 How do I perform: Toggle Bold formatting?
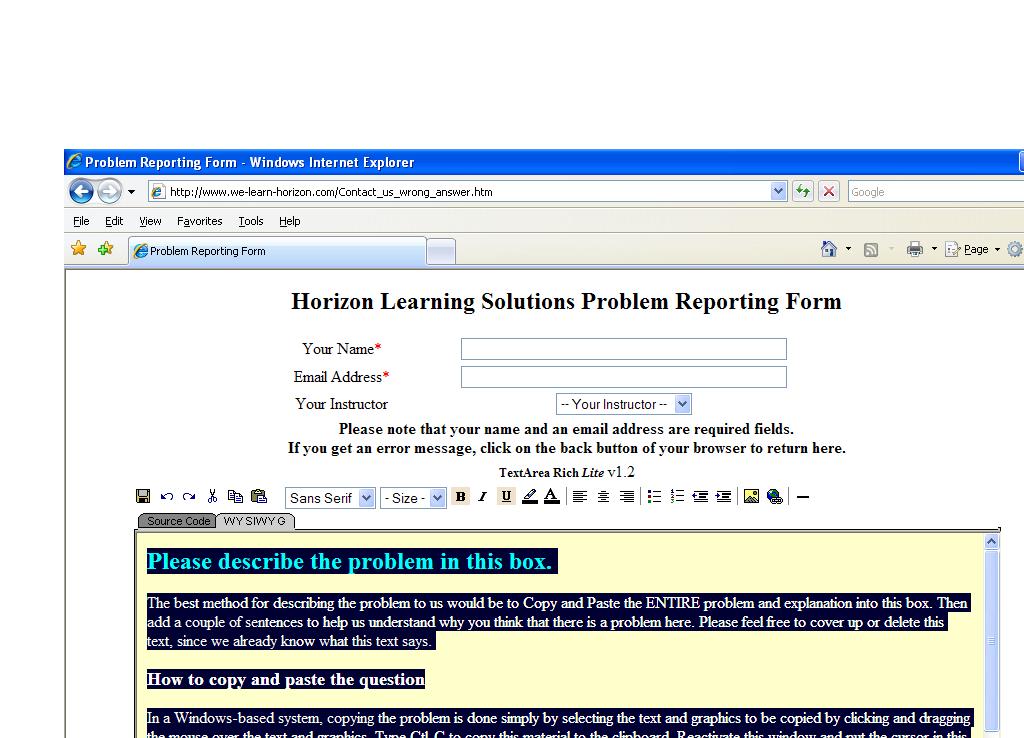(460, 496)
